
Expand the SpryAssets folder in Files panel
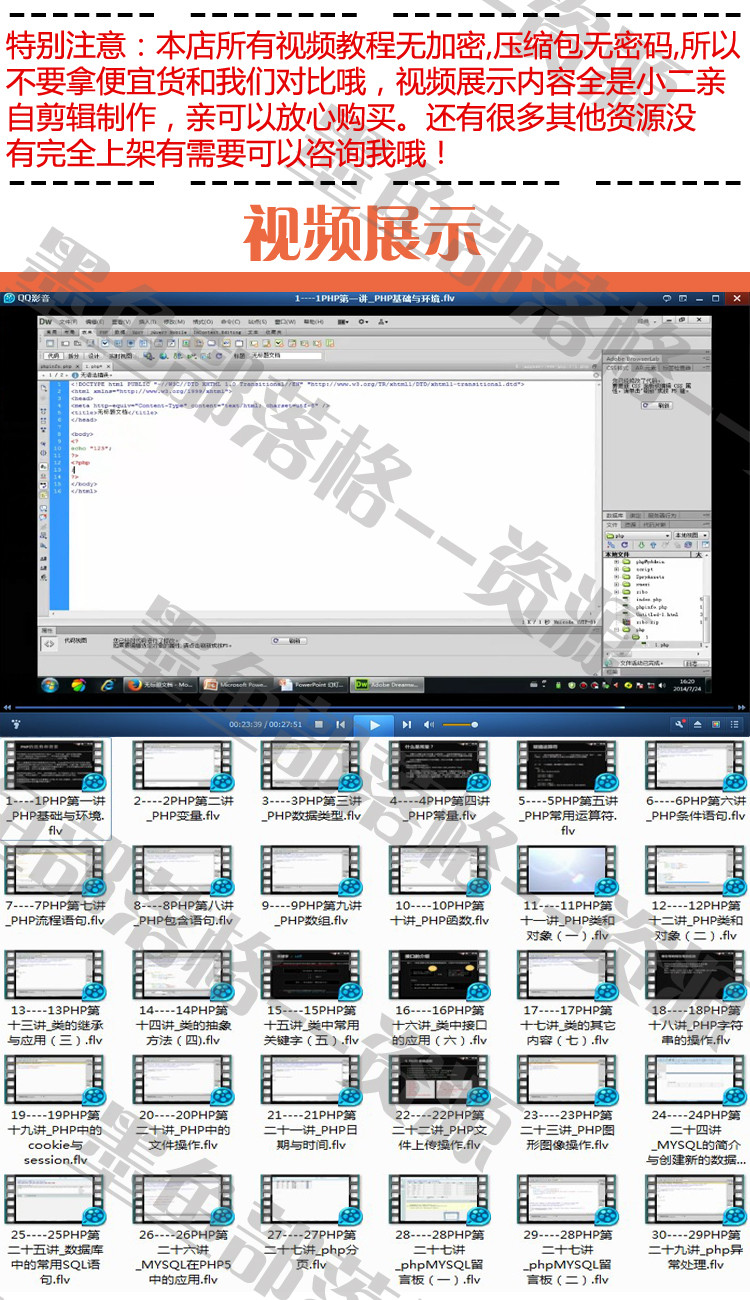[x=617, y=577]
